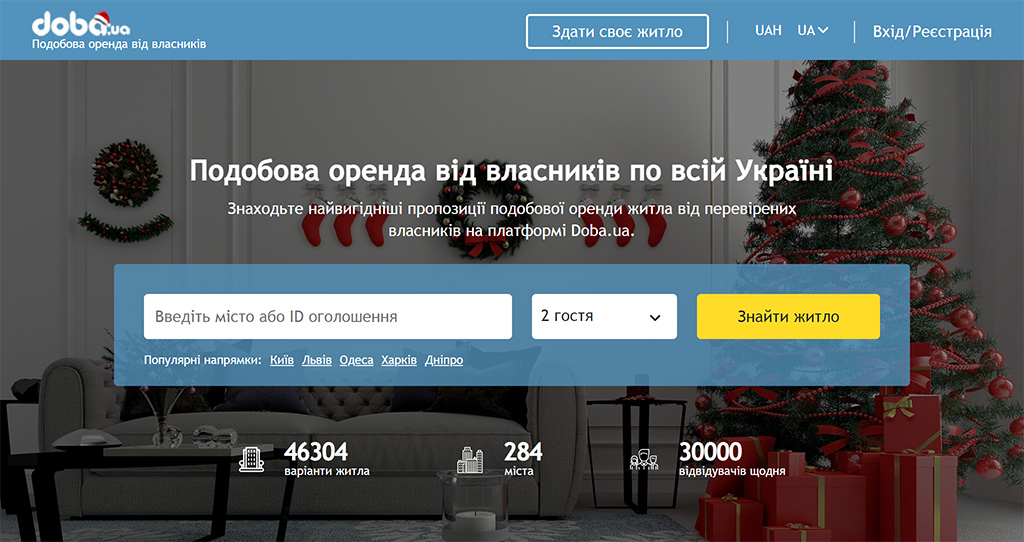Click the '30000 відвідувачів щодня' statistic
This screenshot has height=542, width=1024.
732,460
